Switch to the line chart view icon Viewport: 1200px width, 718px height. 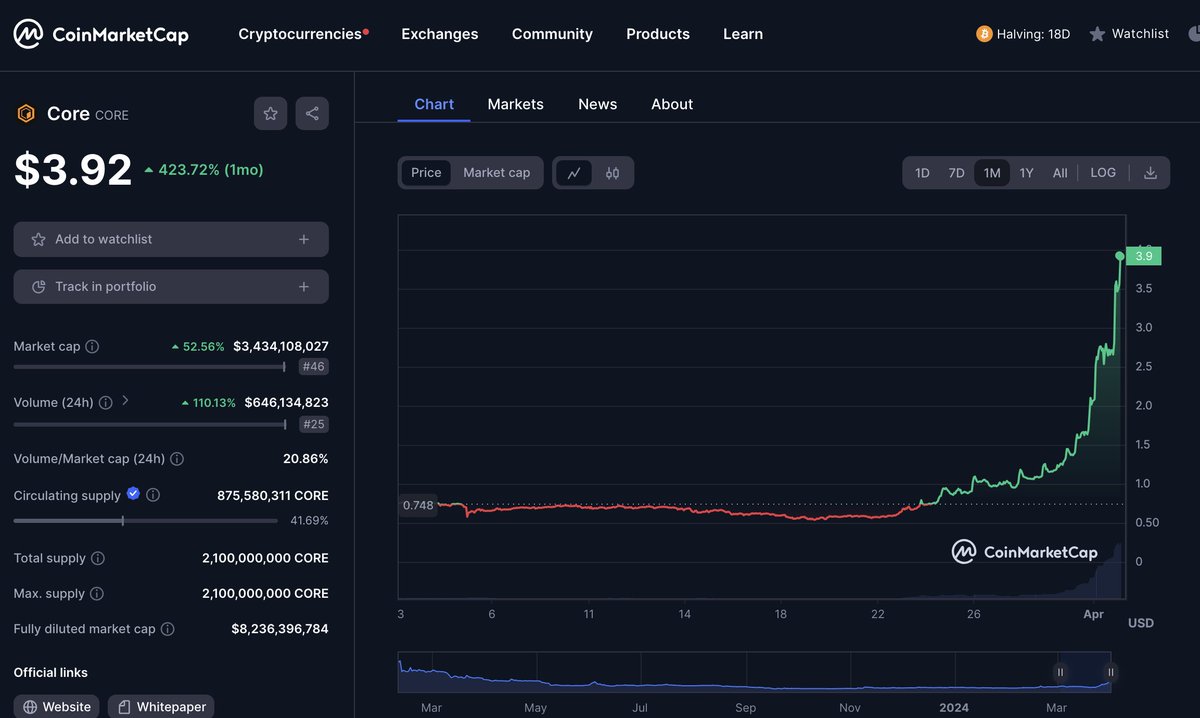tap(573, 173)
